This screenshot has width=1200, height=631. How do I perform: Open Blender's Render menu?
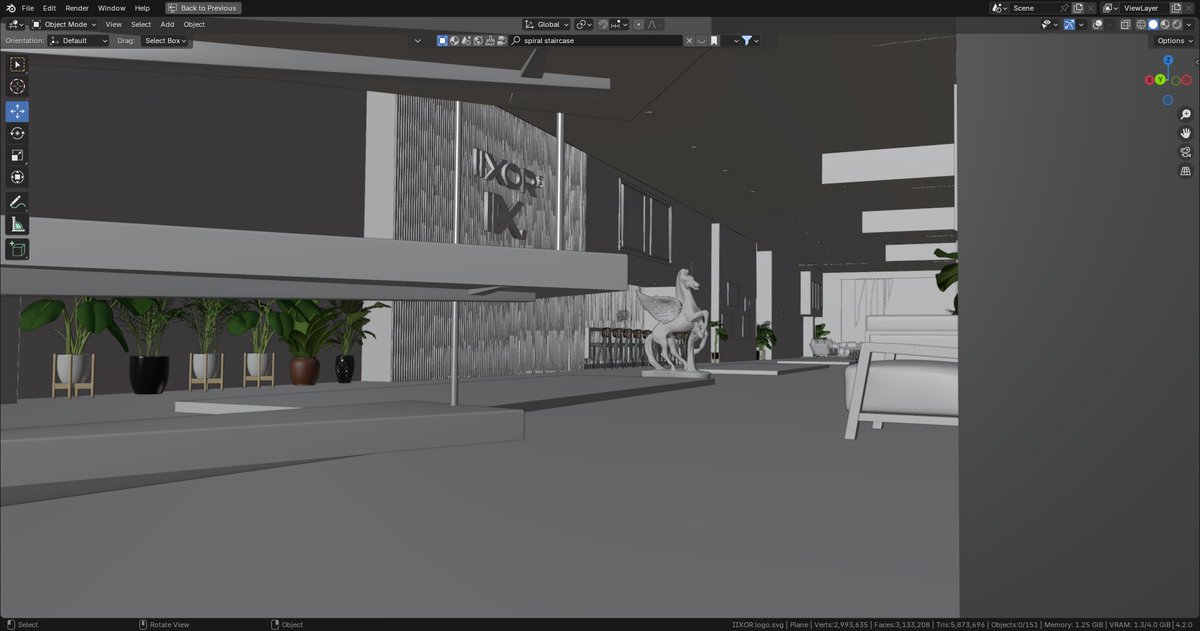[76, 7]
